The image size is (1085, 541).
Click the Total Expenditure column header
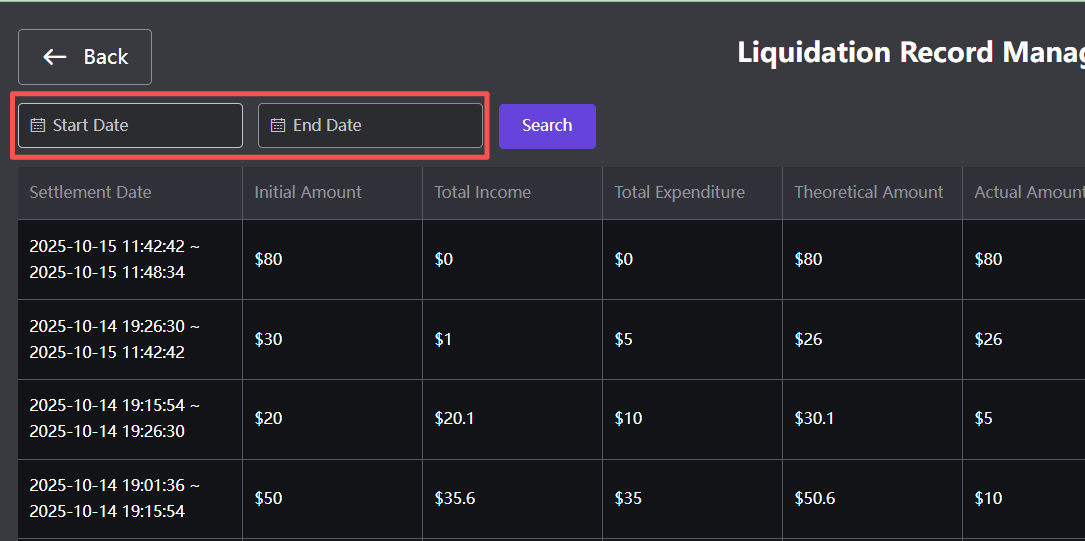pos(679,192)
